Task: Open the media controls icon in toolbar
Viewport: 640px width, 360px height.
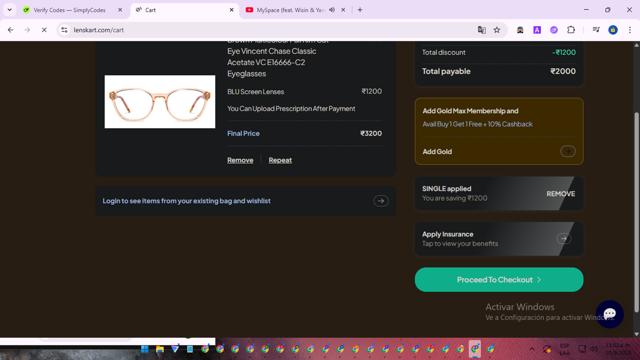Action: coord(596,30)
